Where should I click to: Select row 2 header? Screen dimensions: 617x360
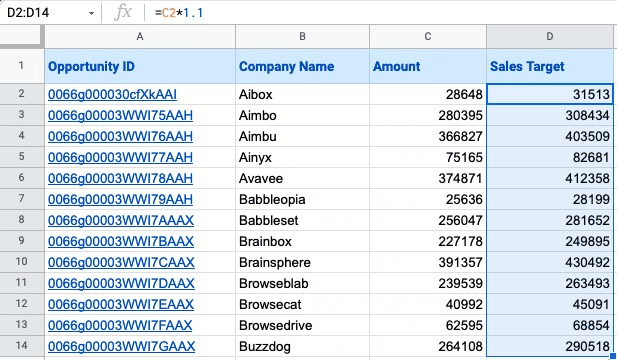22,94
